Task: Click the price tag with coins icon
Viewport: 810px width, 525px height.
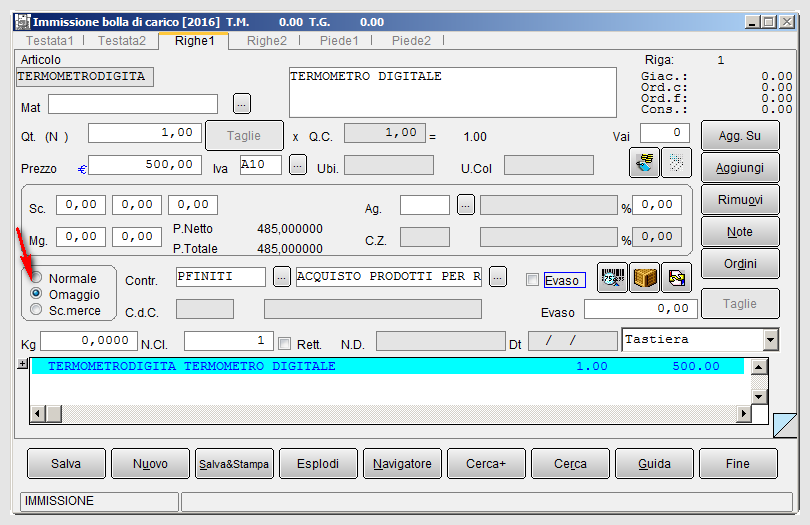Action: [x=644, y=163]
